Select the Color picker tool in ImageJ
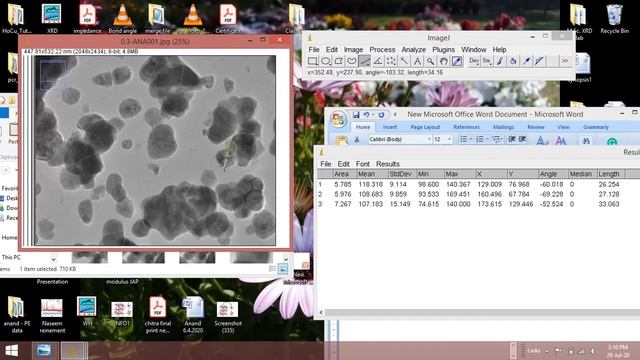Image resolution: width=640 pixels, height=360 pixels. tap(457, 61)
